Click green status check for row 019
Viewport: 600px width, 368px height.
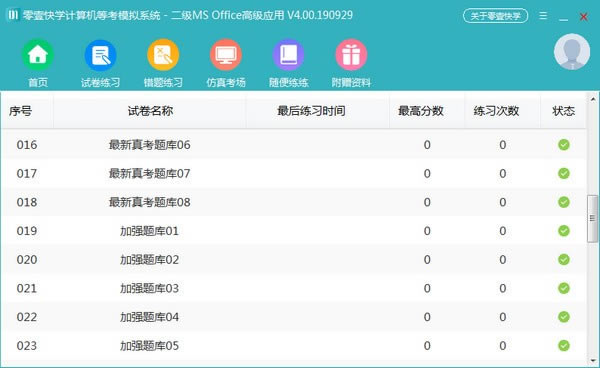point(564,231)
